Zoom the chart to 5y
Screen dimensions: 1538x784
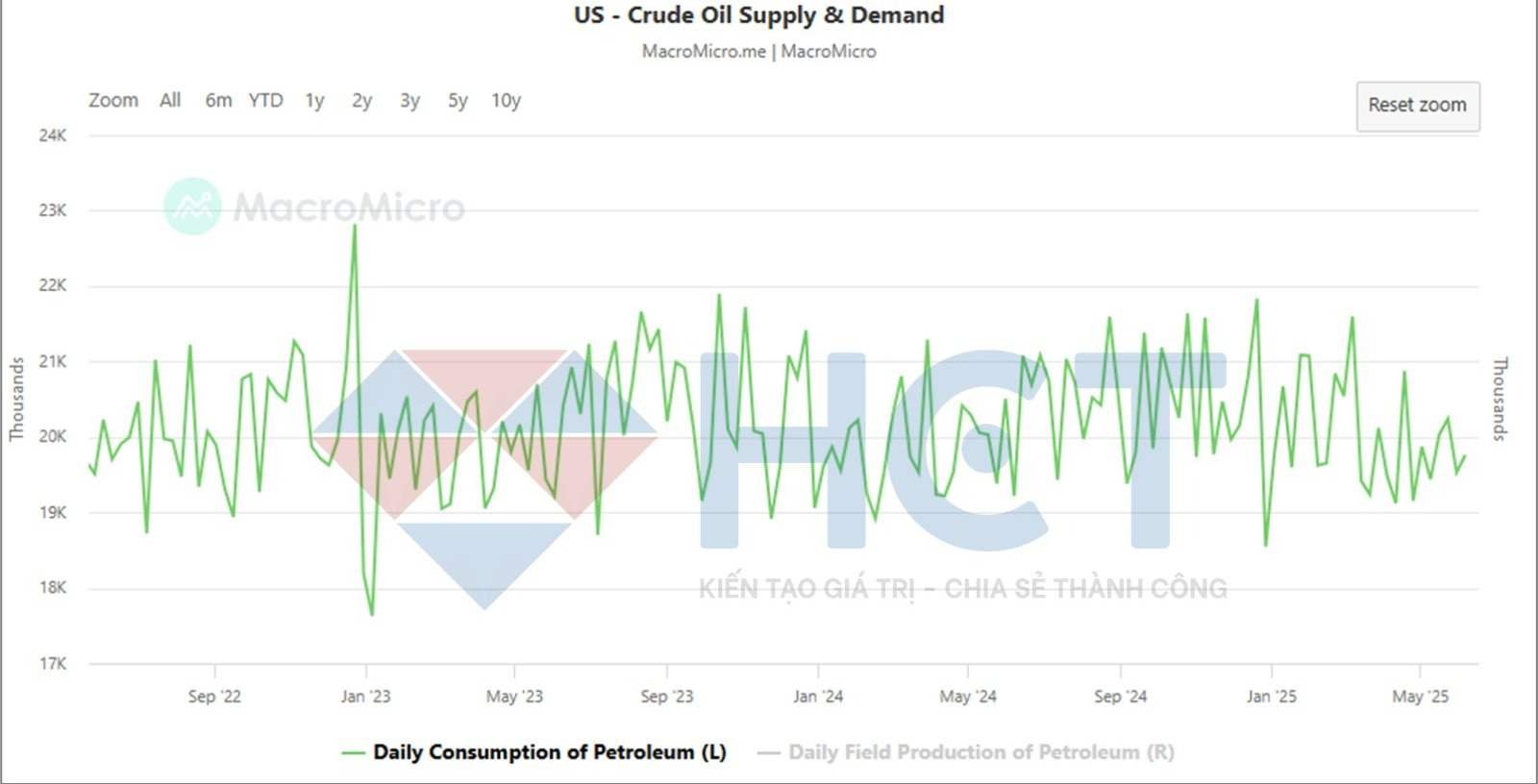tap(458, 100)
